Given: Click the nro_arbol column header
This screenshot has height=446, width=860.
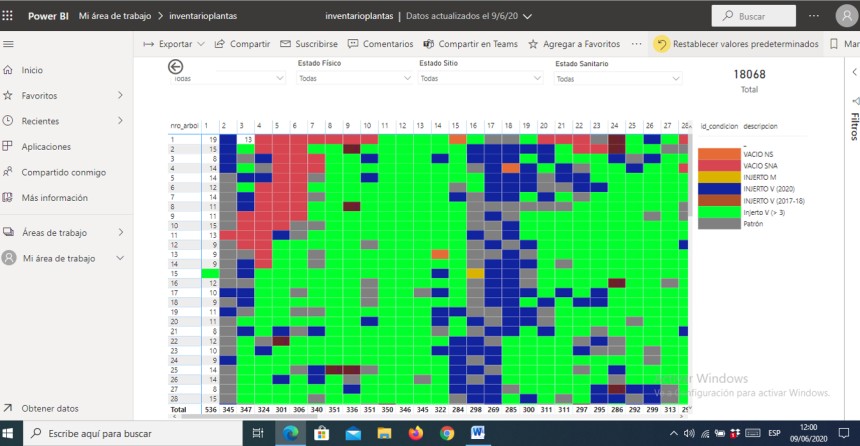Looking at the screenshot, I should [184, 126].
